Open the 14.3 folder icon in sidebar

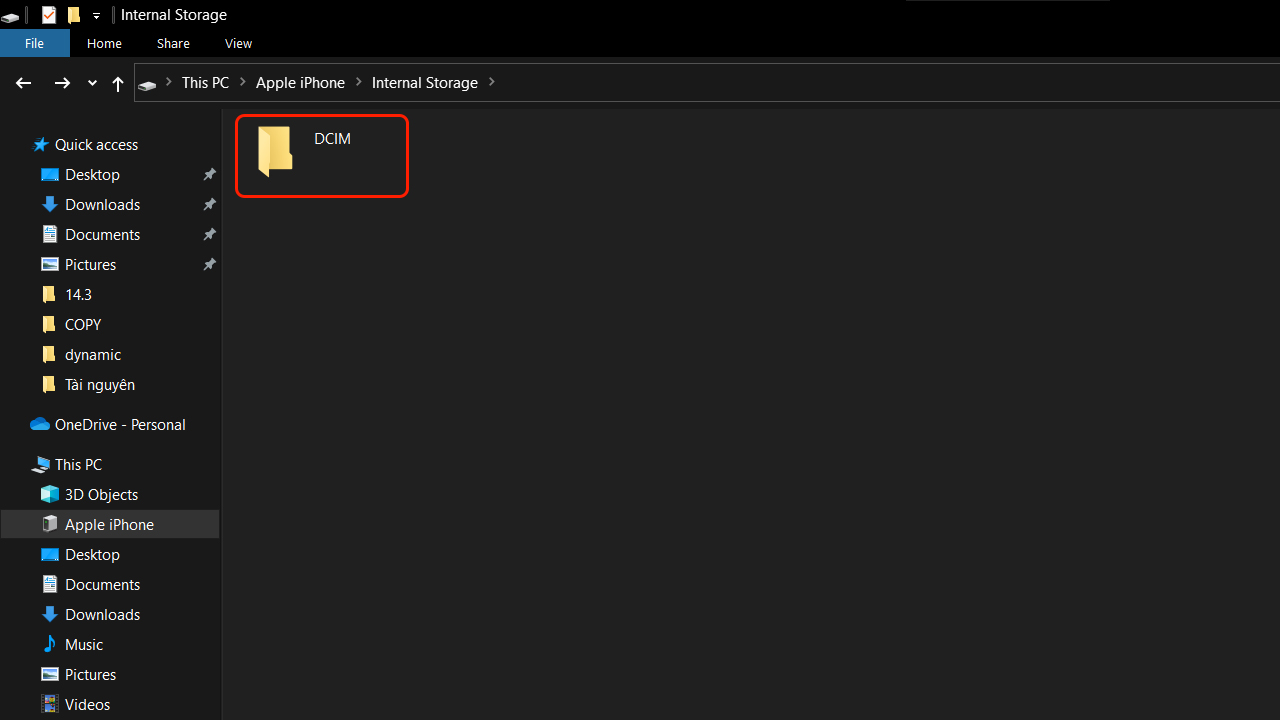pos(50,295)
